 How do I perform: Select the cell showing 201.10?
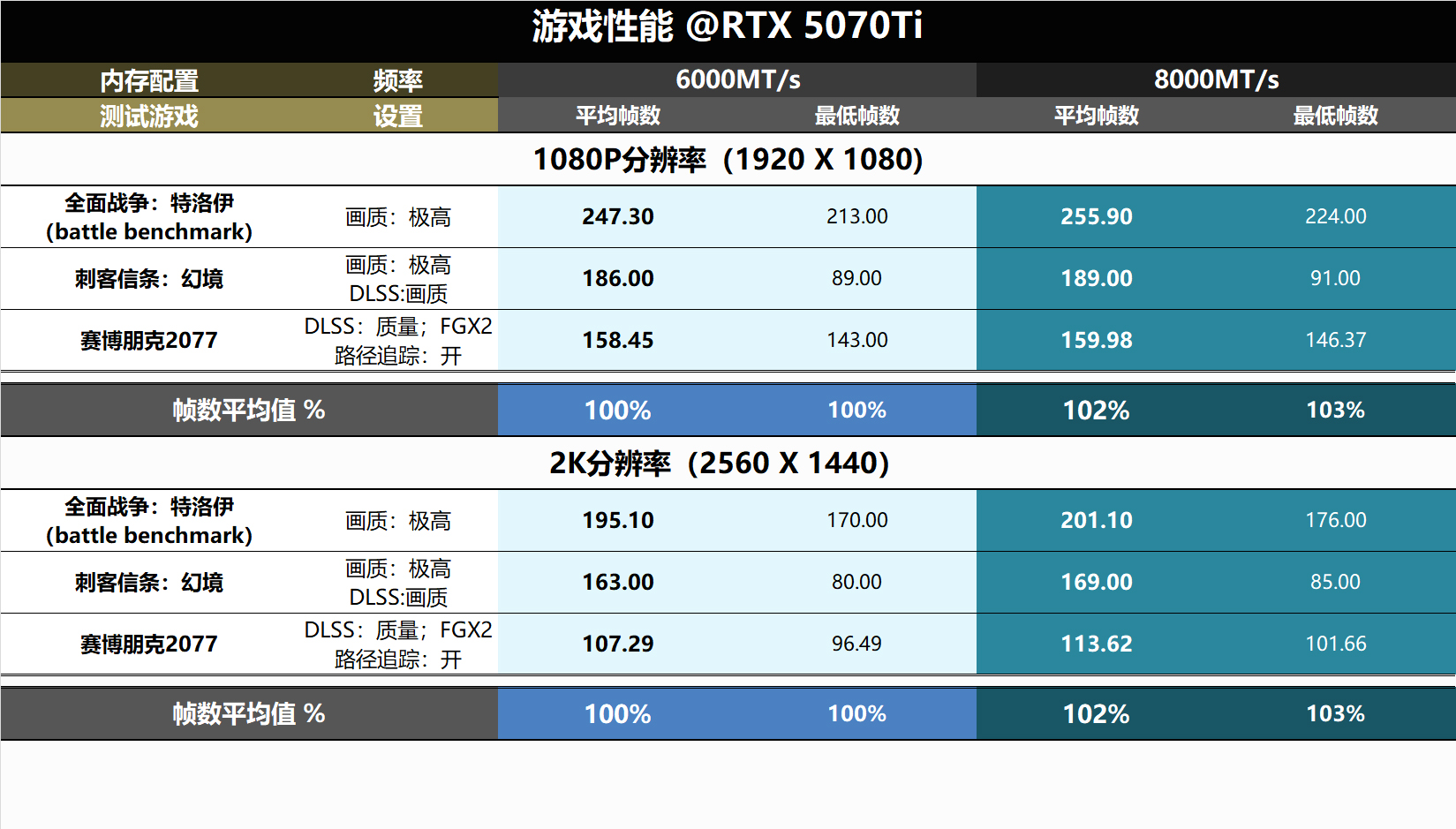(x=1097, y=520)
